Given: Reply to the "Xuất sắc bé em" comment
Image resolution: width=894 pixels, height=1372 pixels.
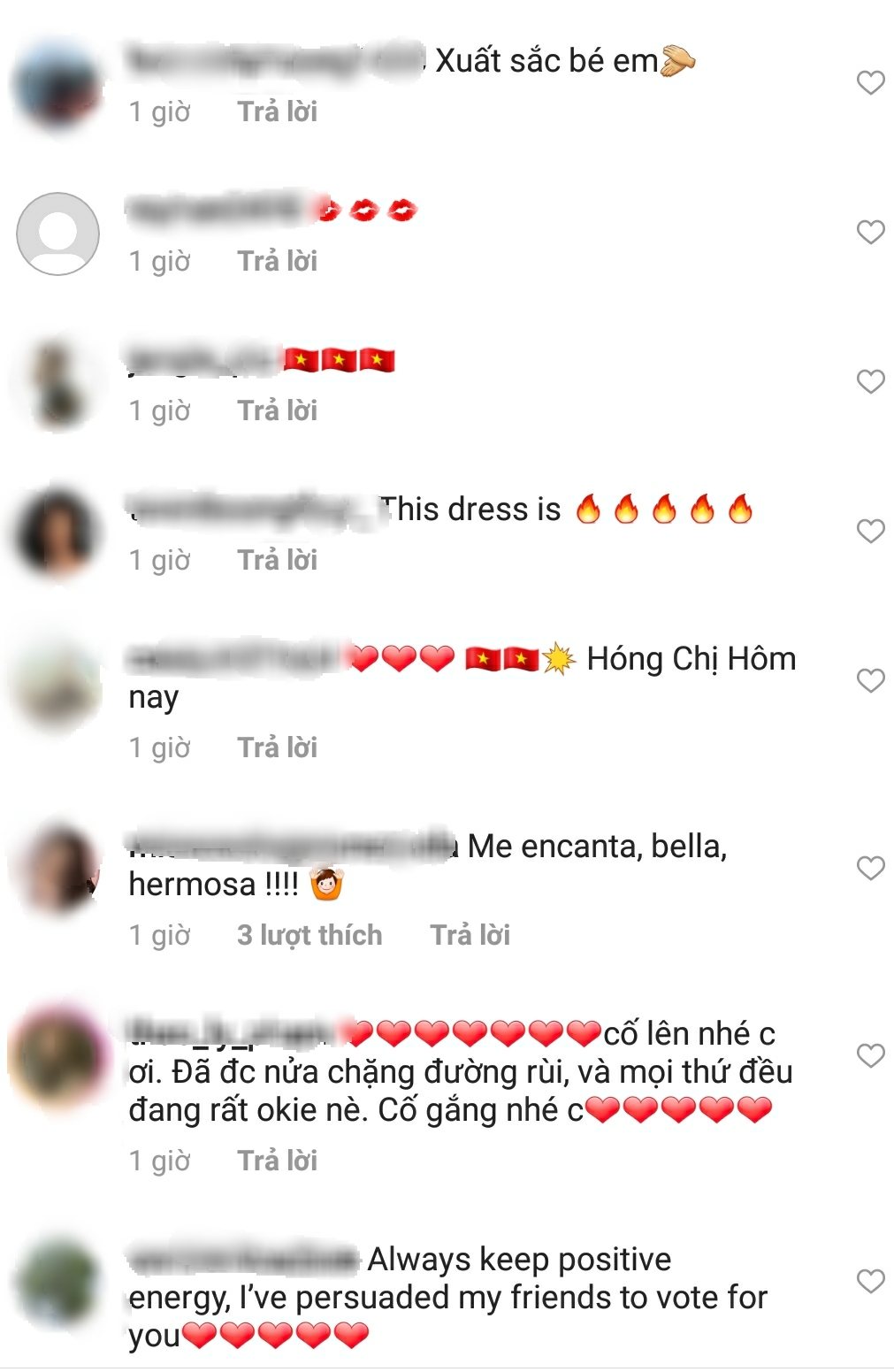Looking at the screenshot, I should 277,111.
